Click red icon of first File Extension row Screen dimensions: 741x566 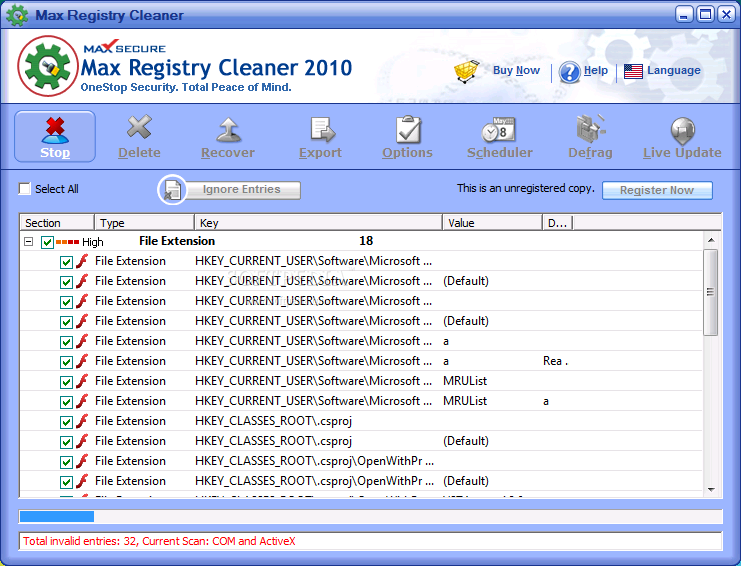[x=82, y=261]
